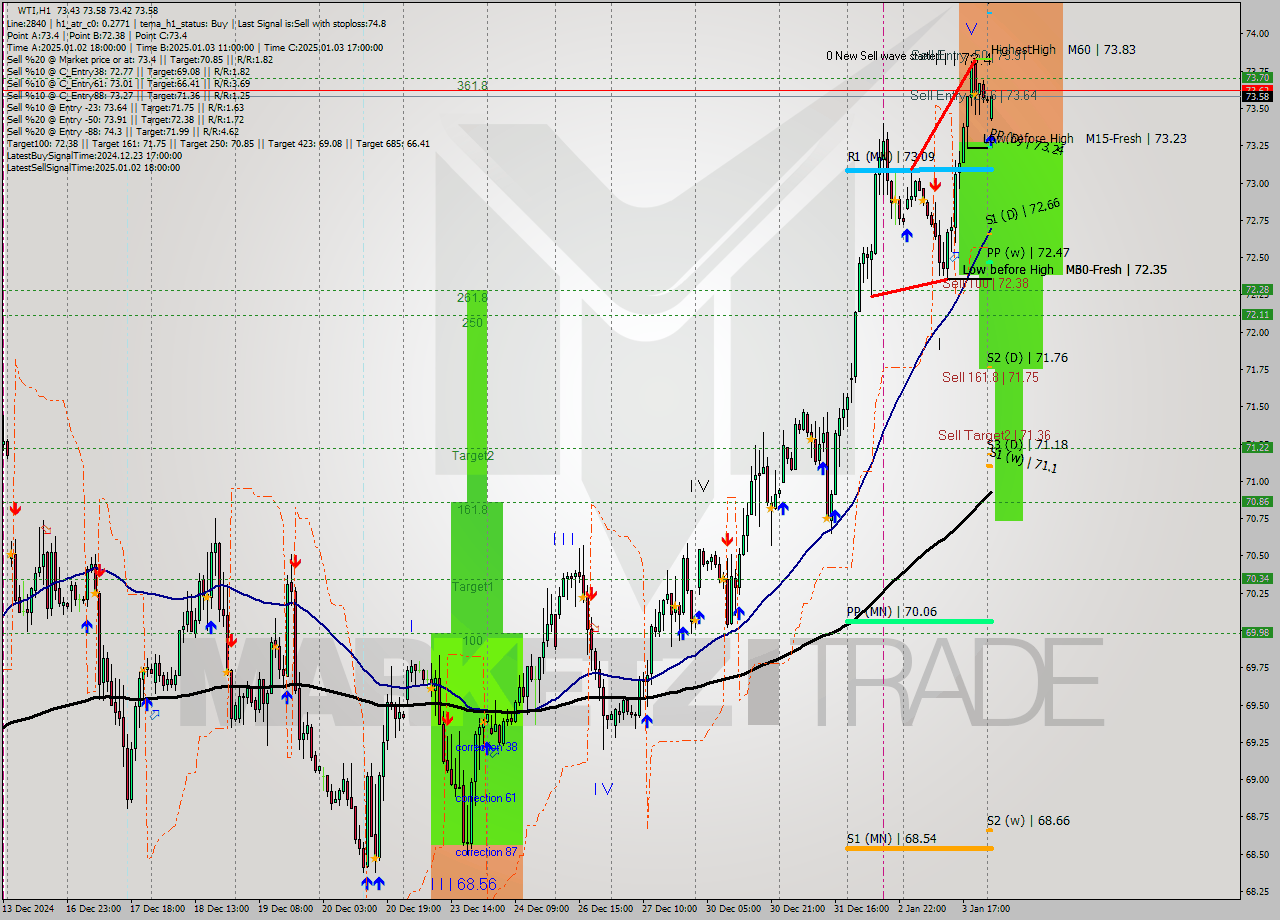Click the 'correction 61' label
The width and height of the screenshot is (1280, 920).
point(486,798)
